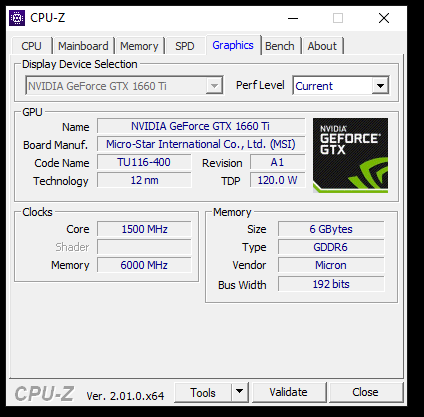
Task: Click the Core clock value field
Action: point(144,229)
